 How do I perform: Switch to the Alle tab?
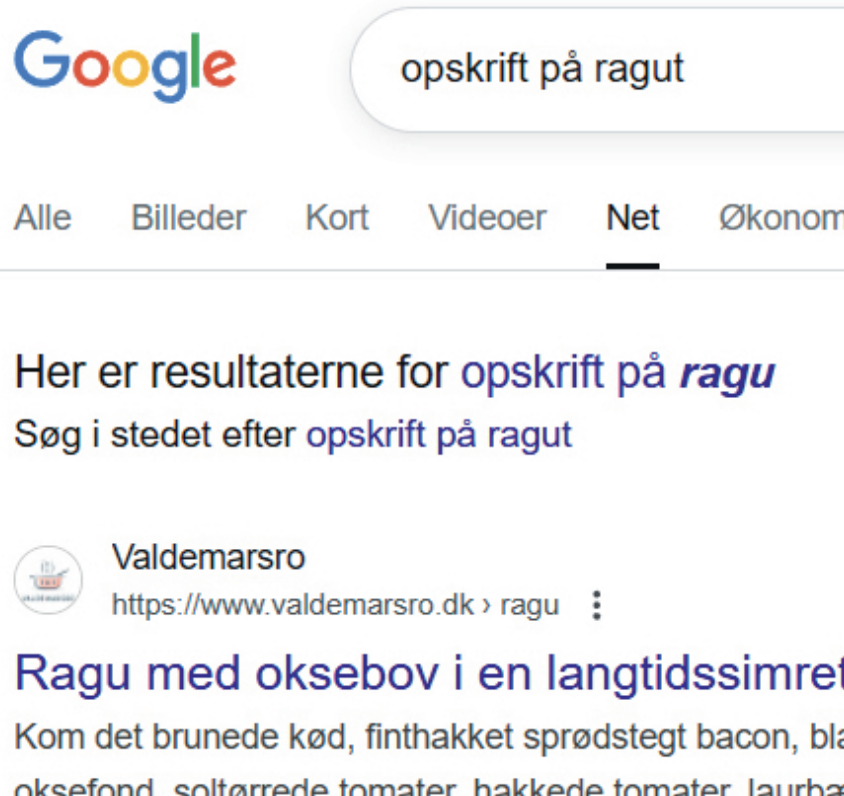(43, 218)
